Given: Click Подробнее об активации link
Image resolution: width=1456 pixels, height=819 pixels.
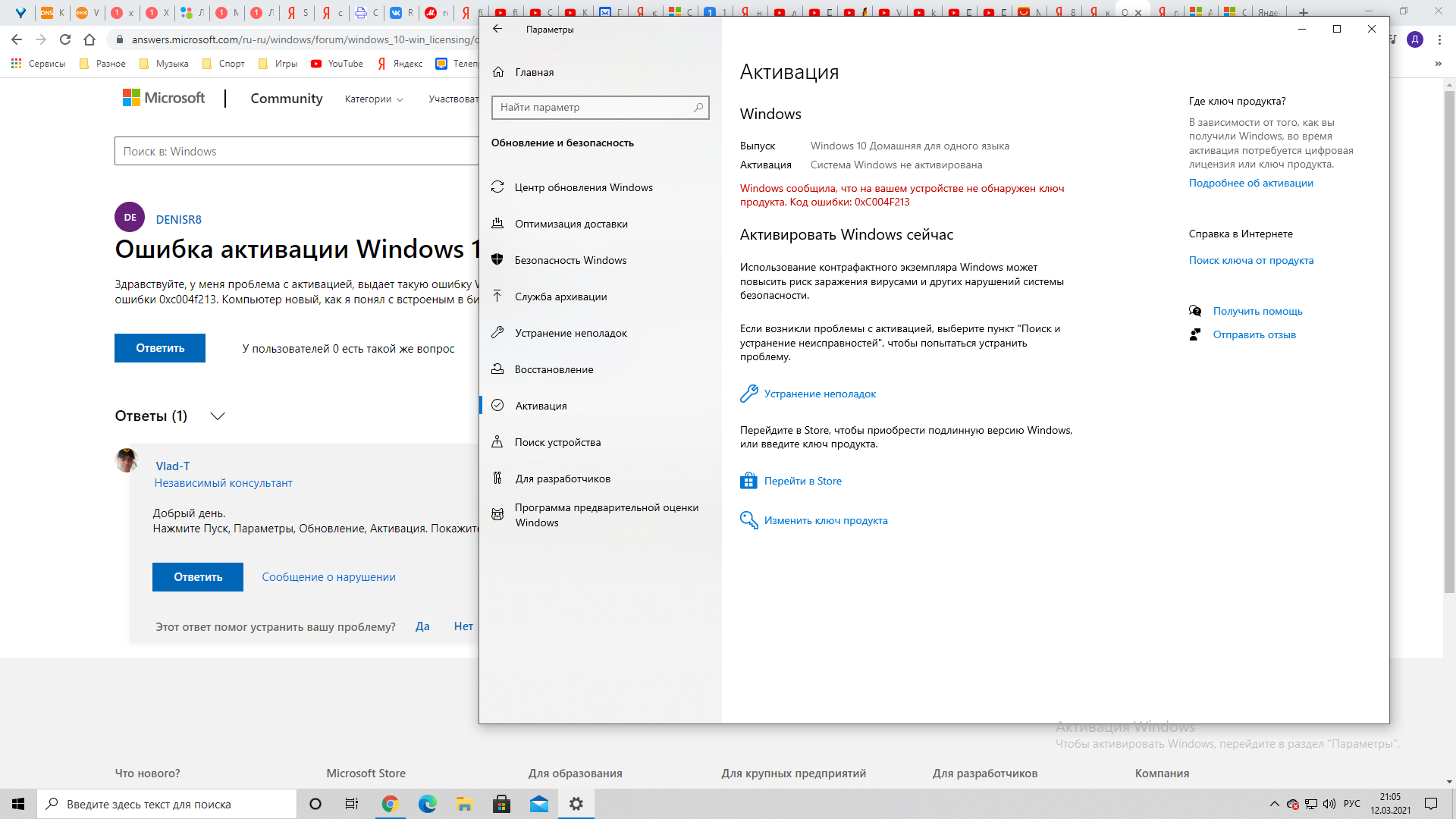Looking at the screenshot, I should [1250, 183].
